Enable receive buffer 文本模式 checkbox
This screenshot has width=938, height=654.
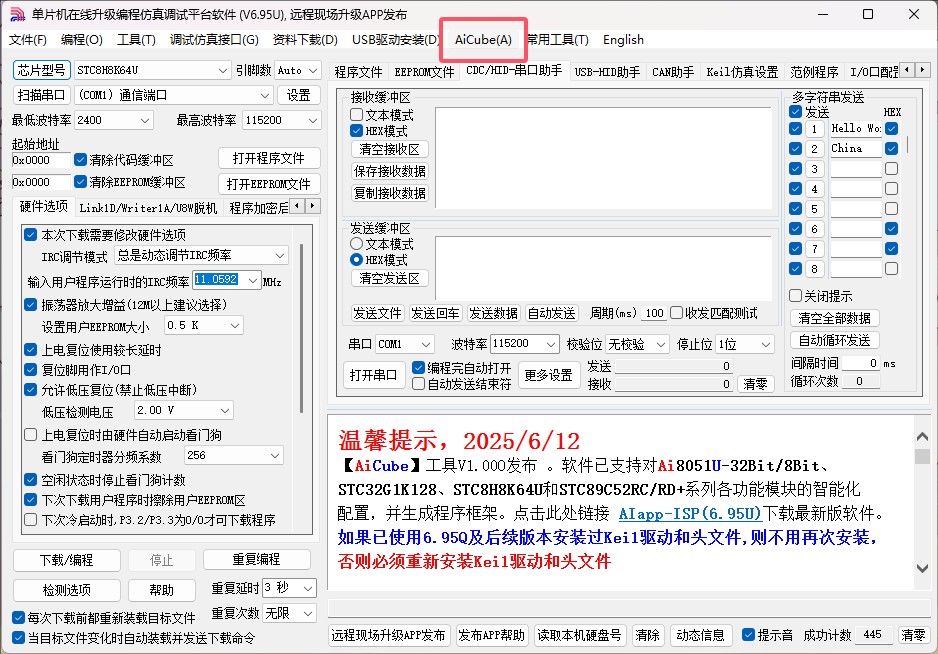pyautogui.click(x=357, y=114)
